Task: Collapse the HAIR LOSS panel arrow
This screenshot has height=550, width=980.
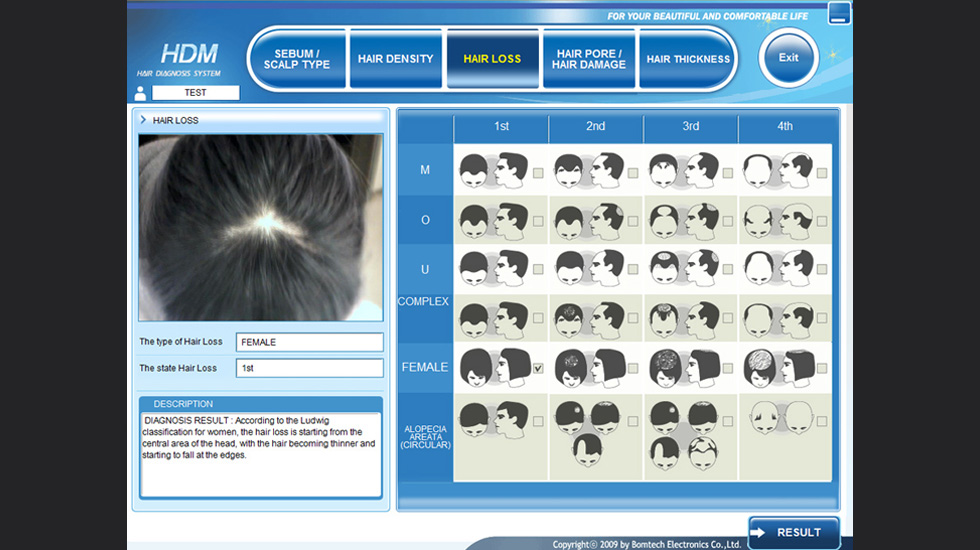Action: coord(143,120)
